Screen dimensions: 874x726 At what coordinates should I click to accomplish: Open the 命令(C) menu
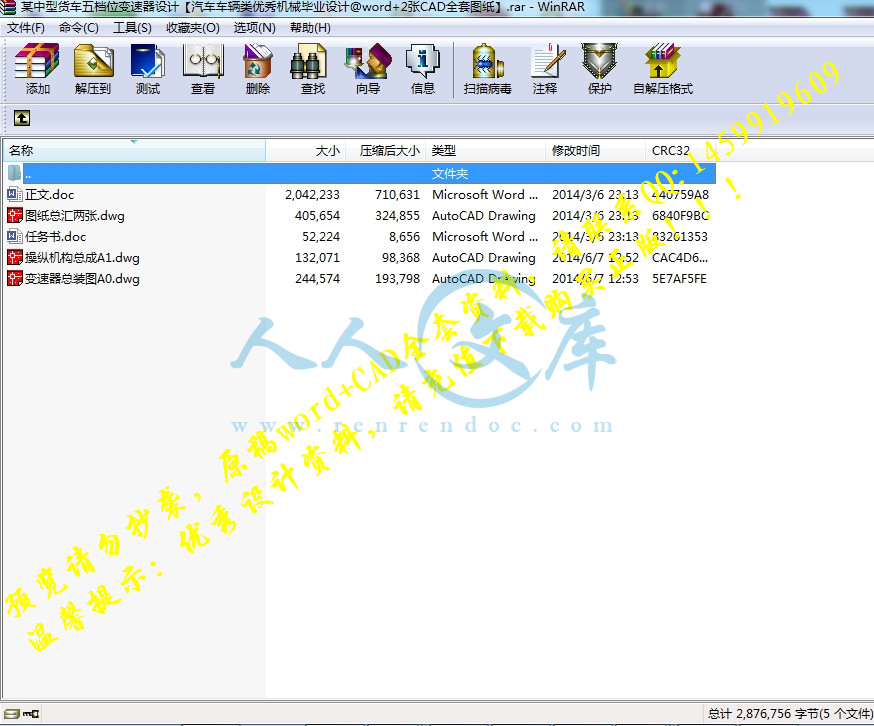click(79, 28)
